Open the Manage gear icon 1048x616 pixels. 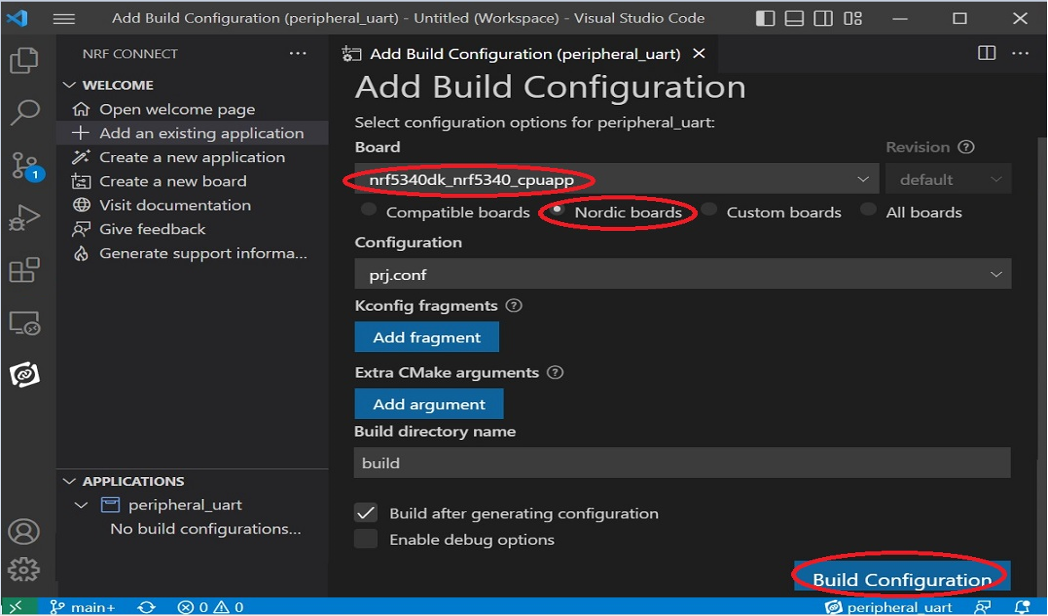(x=24, y=570)
